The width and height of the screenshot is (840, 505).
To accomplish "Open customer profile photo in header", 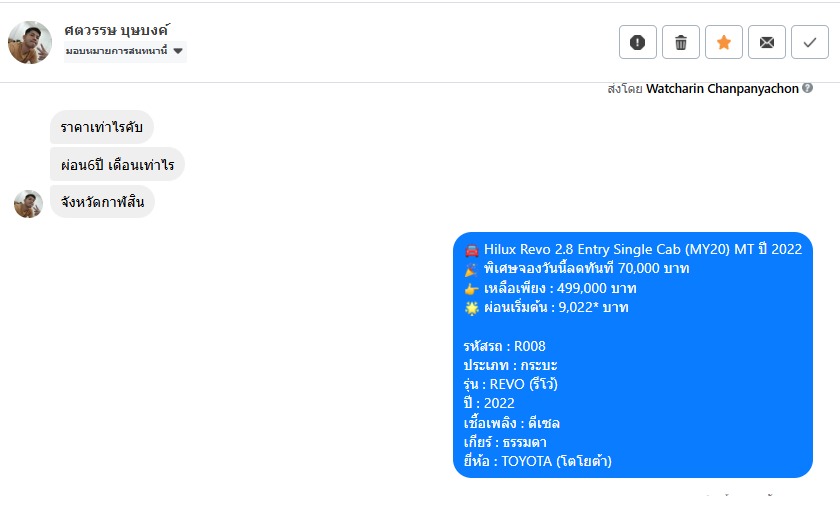I will [30, 42].
